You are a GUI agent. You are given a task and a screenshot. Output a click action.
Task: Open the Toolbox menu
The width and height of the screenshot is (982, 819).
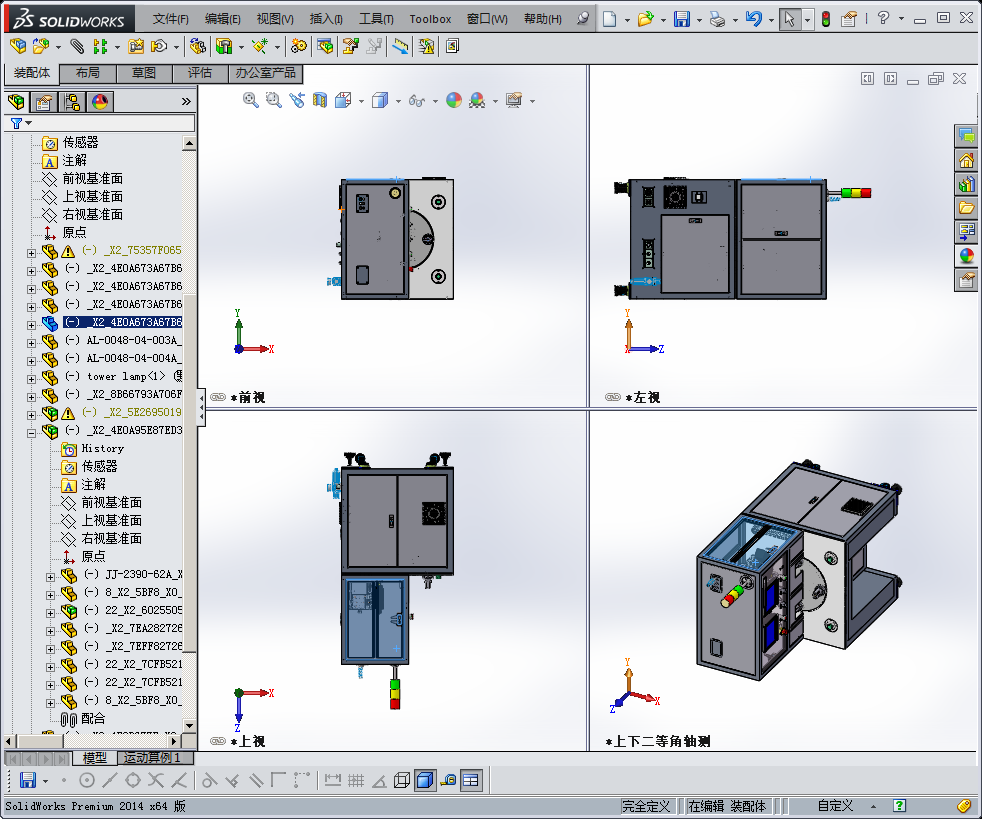[x=430, y=19]
